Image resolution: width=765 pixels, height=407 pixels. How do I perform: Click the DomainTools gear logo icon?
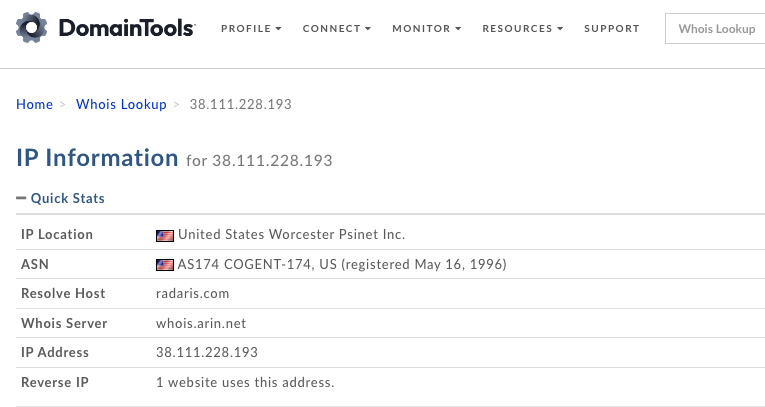tap(32, 28)
